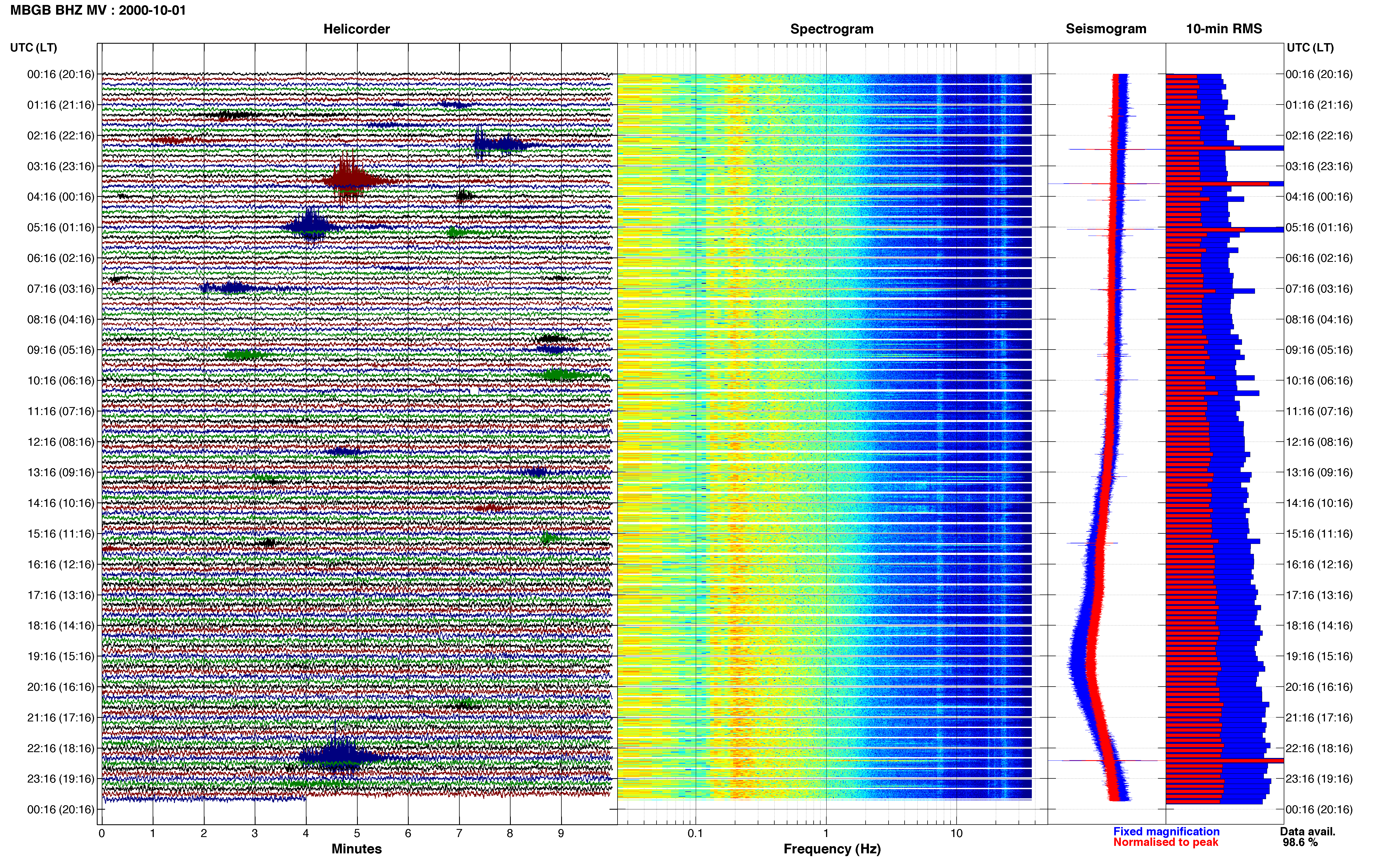Screen dimensions: 1388x868
Task: Click the "Minutes" axis label under the helicorder
Action: [356, 848]
